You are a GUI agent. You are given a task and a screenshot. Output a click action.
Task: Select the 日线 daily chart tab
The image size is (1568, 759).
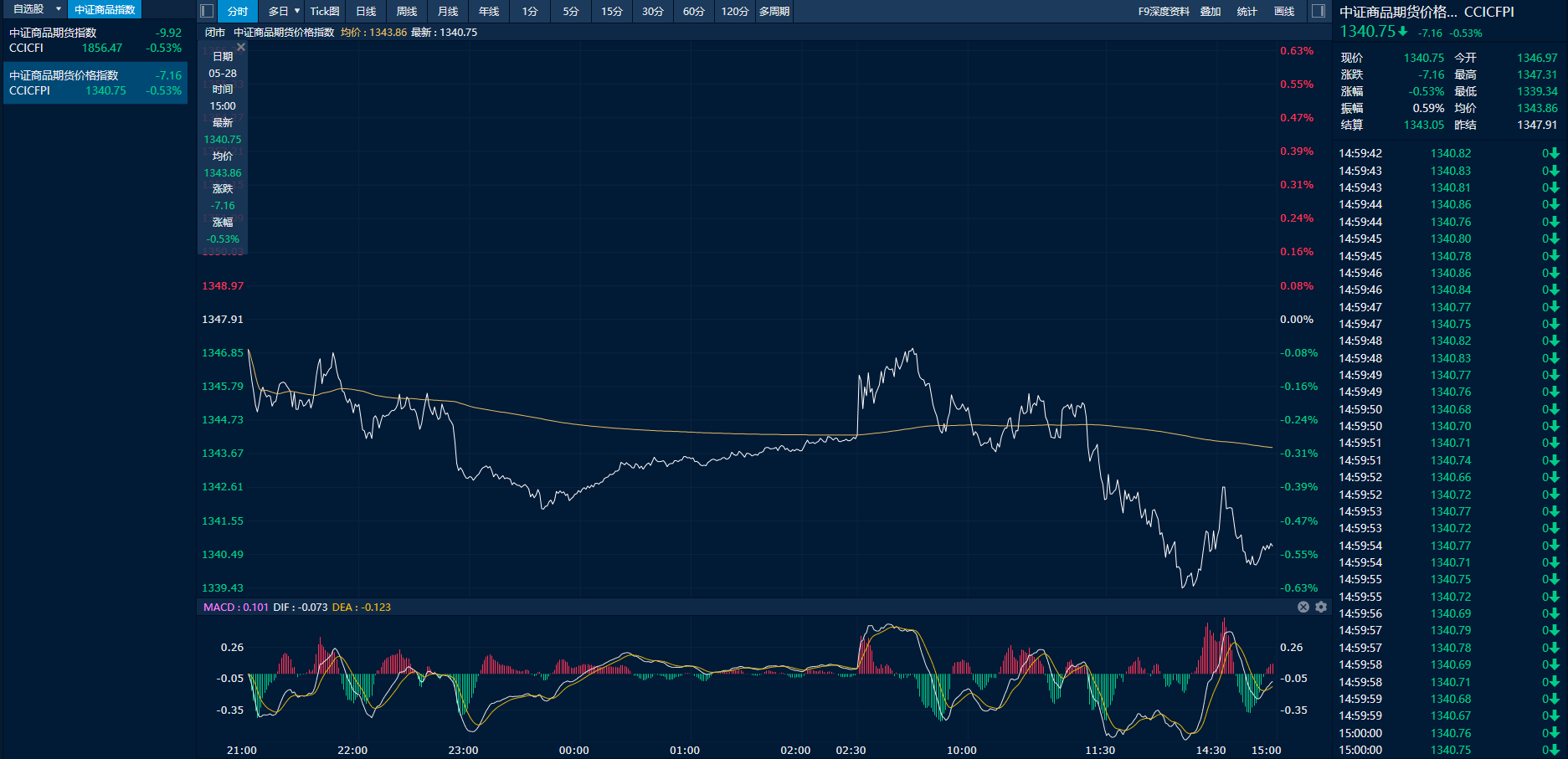[x=366, y=11]
